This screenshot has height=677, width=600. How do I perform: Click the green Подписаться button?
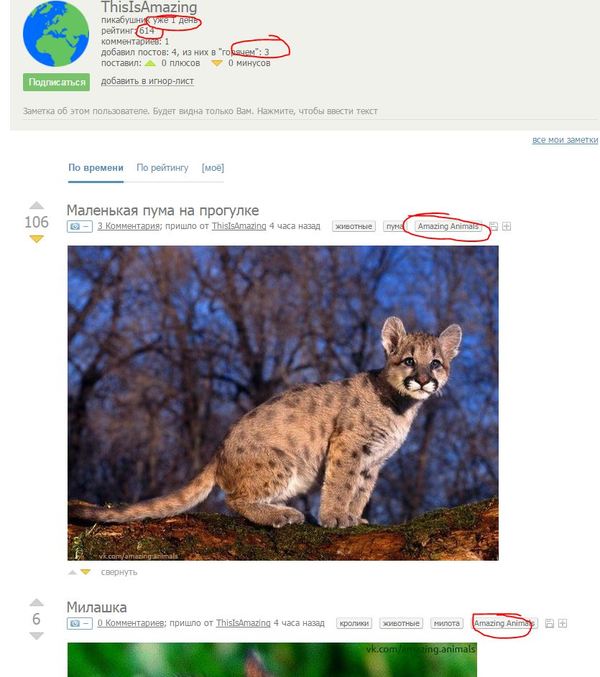(57, 82)
